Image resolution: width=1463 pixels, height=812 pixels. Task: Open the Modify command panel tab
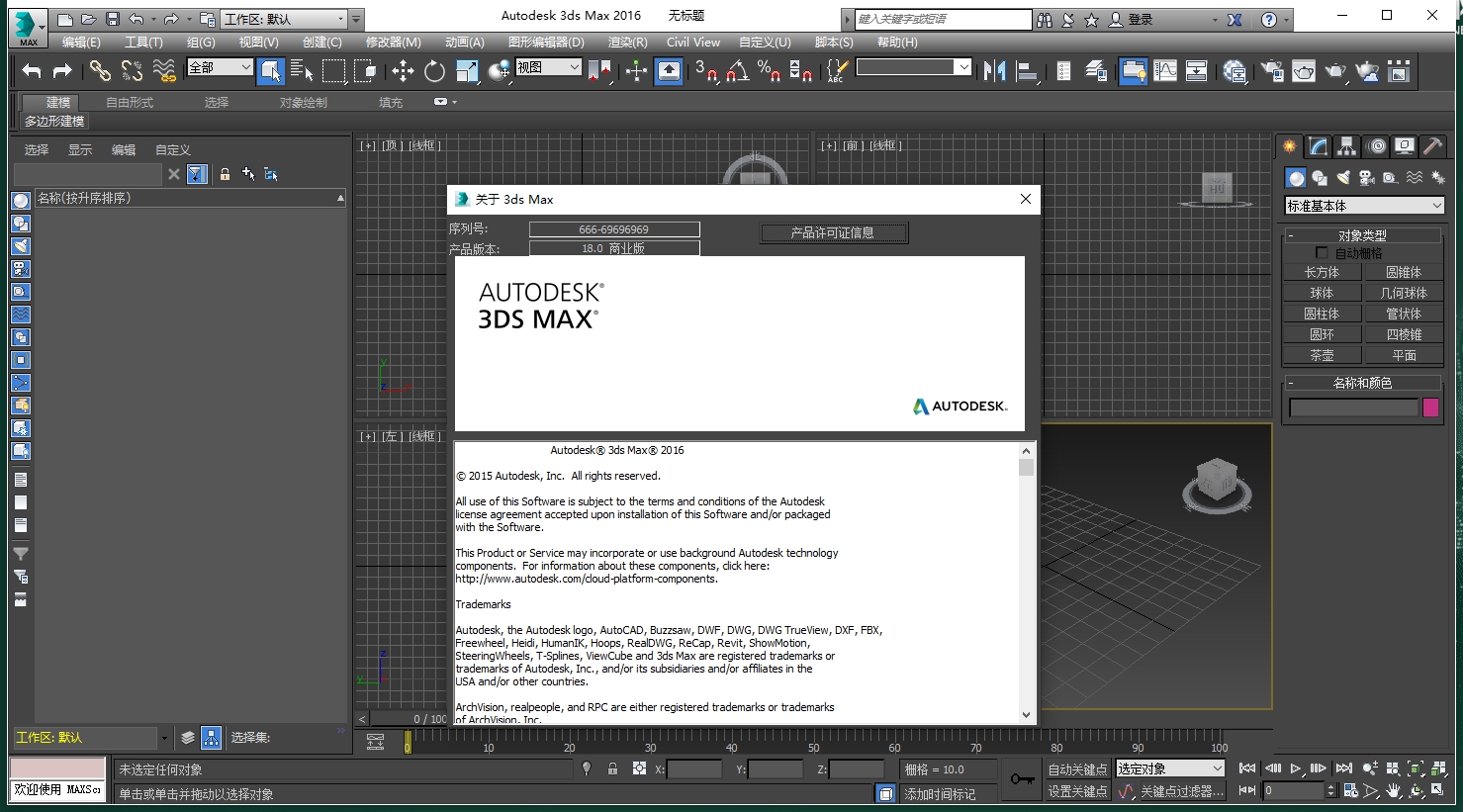tap(1319, 146)
